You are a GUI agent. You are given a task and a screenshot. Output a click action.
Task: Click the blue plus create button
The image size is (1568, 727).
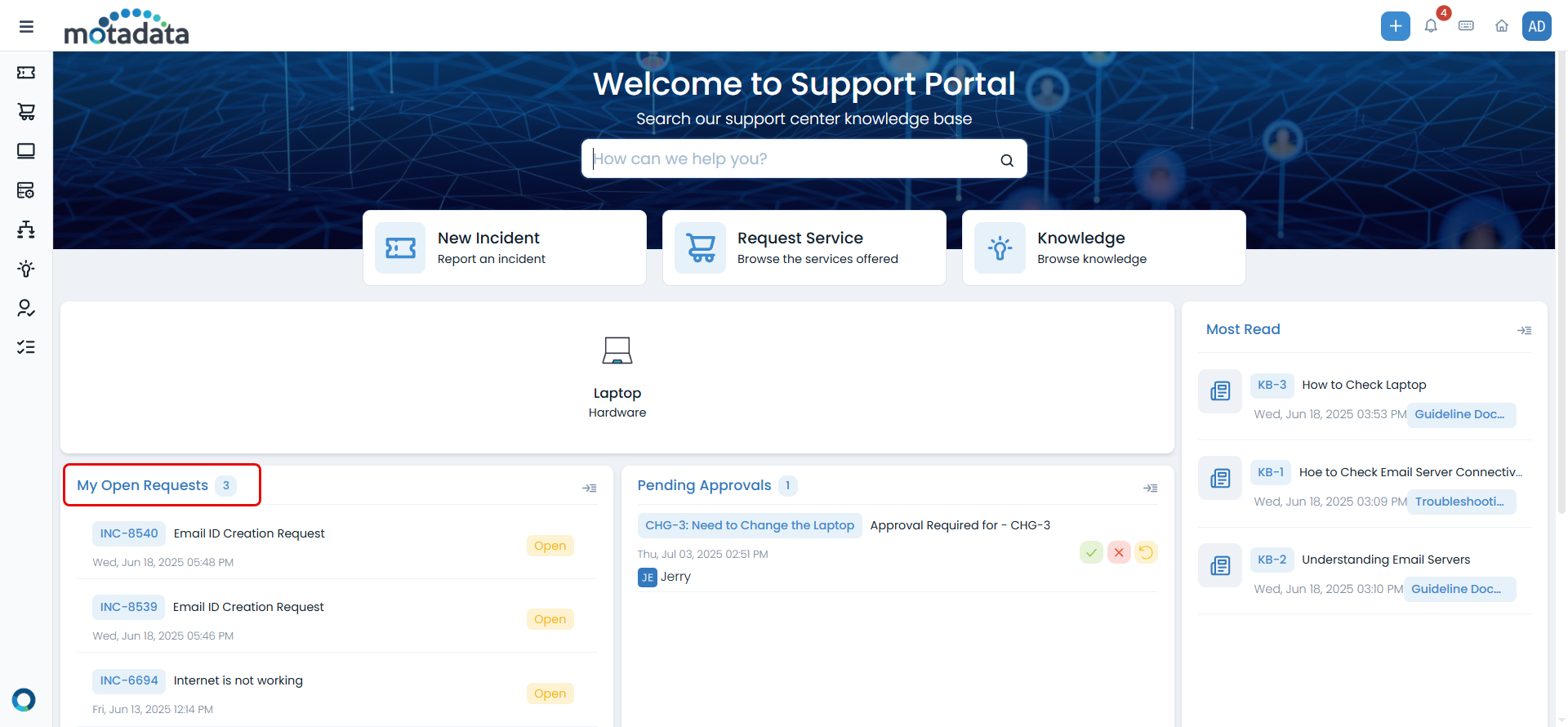[x=1395, y=26]
